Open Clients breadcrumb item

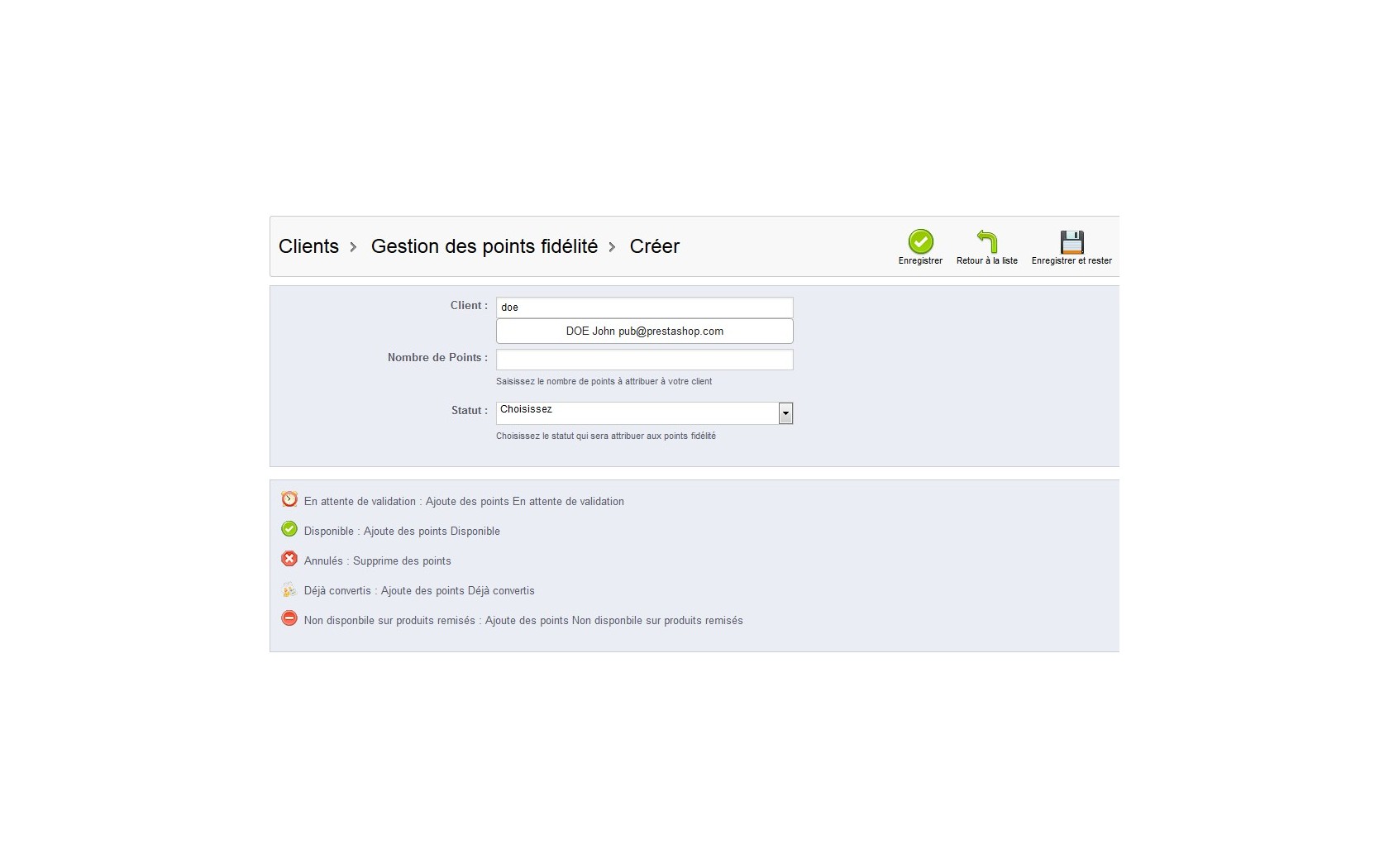tap(308, 246)
